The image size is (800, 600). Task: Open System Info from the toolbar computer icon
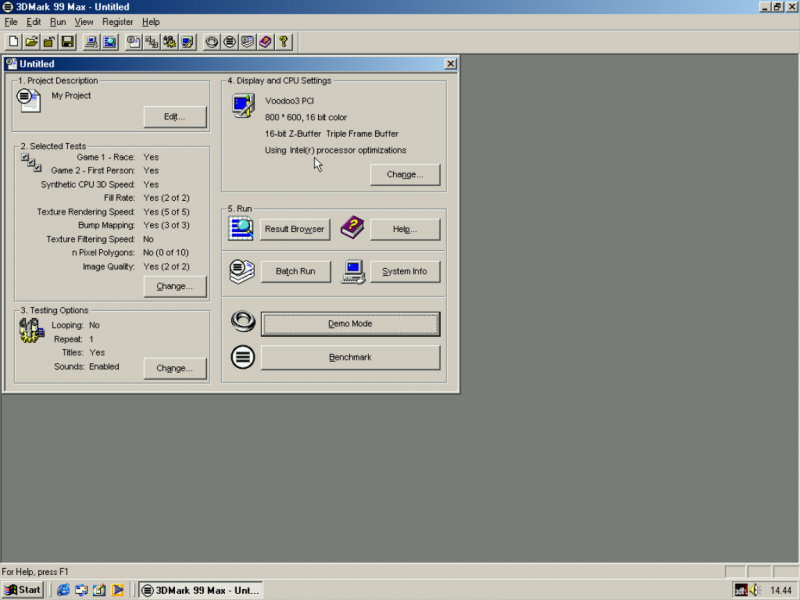[92, 42]
